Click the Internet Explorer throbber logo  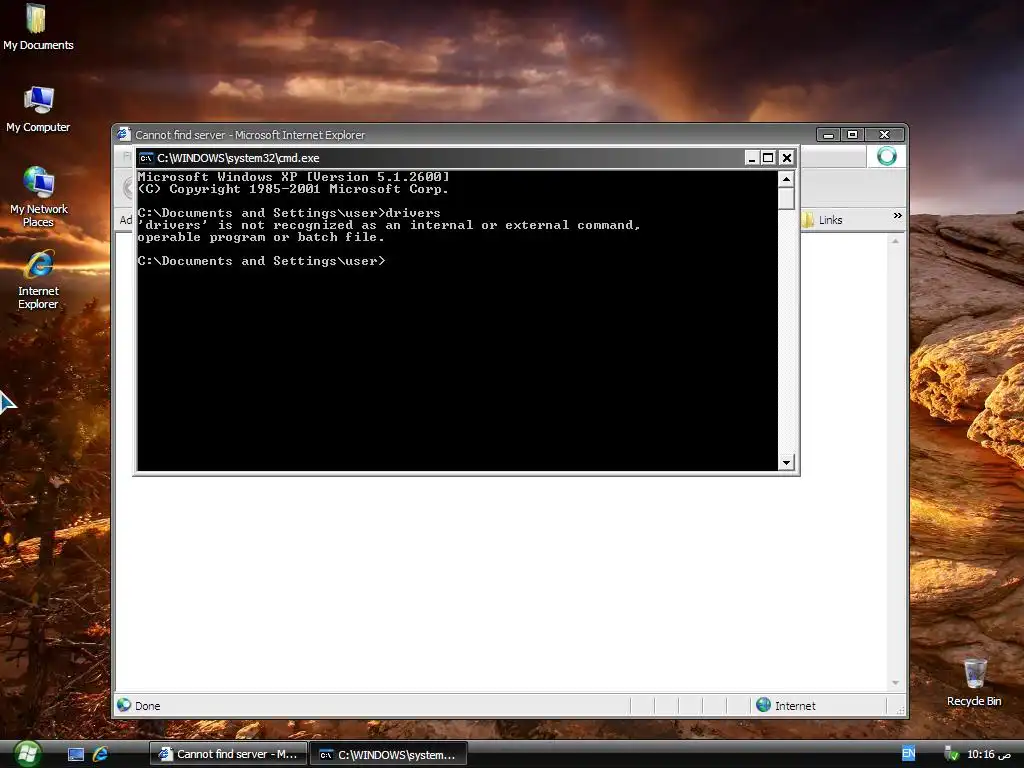[886, 156]
